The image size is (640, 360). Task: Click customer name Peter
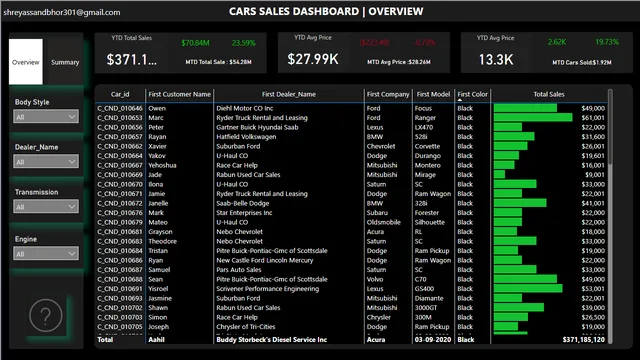(x=156, y=127)
